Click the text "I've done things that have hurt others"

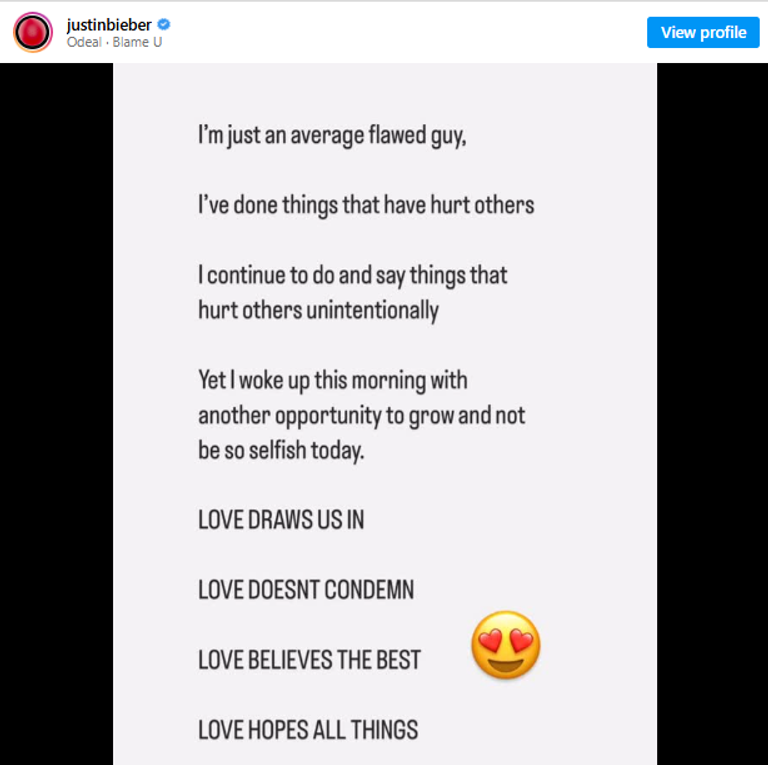coord(366,205)
